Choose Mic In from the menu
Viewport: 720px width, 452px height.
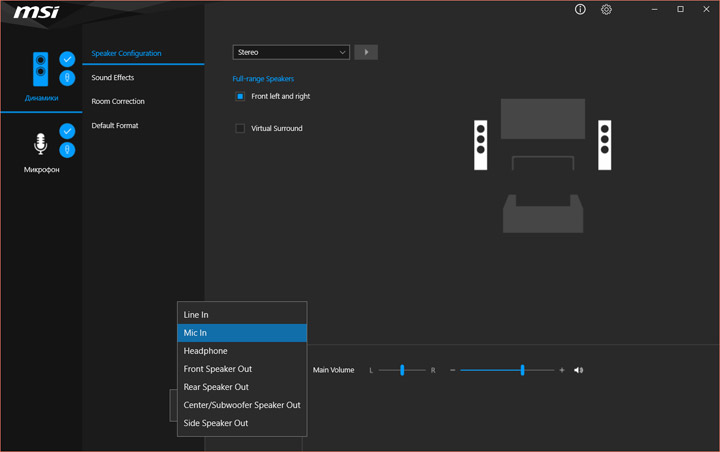point(242,333)
